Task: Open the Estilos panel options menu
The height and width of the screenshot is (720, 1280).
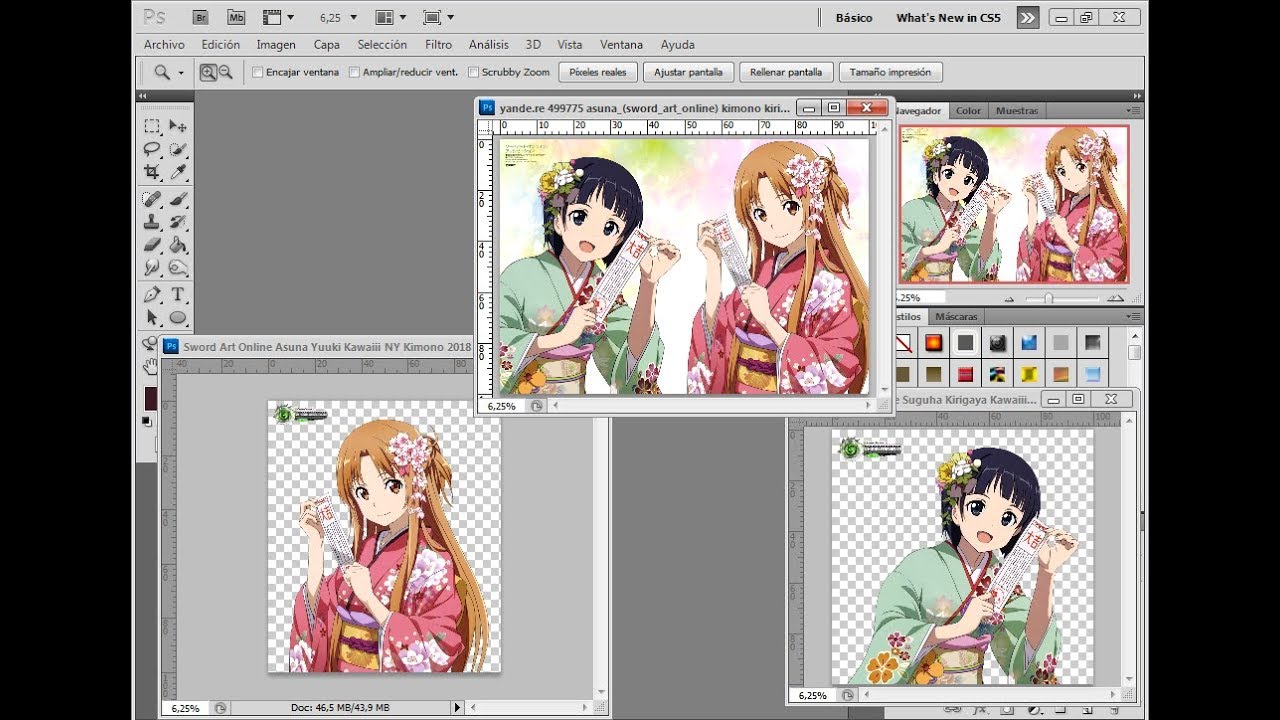Action: pyautogui.click(x=1133, y=316)
